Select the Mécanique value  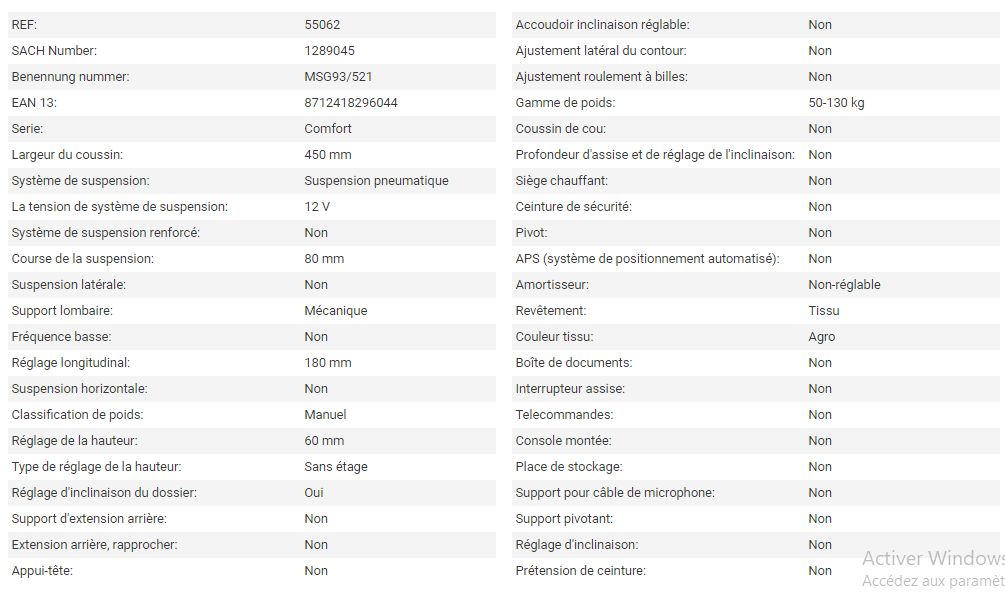(x=336, y=311)
